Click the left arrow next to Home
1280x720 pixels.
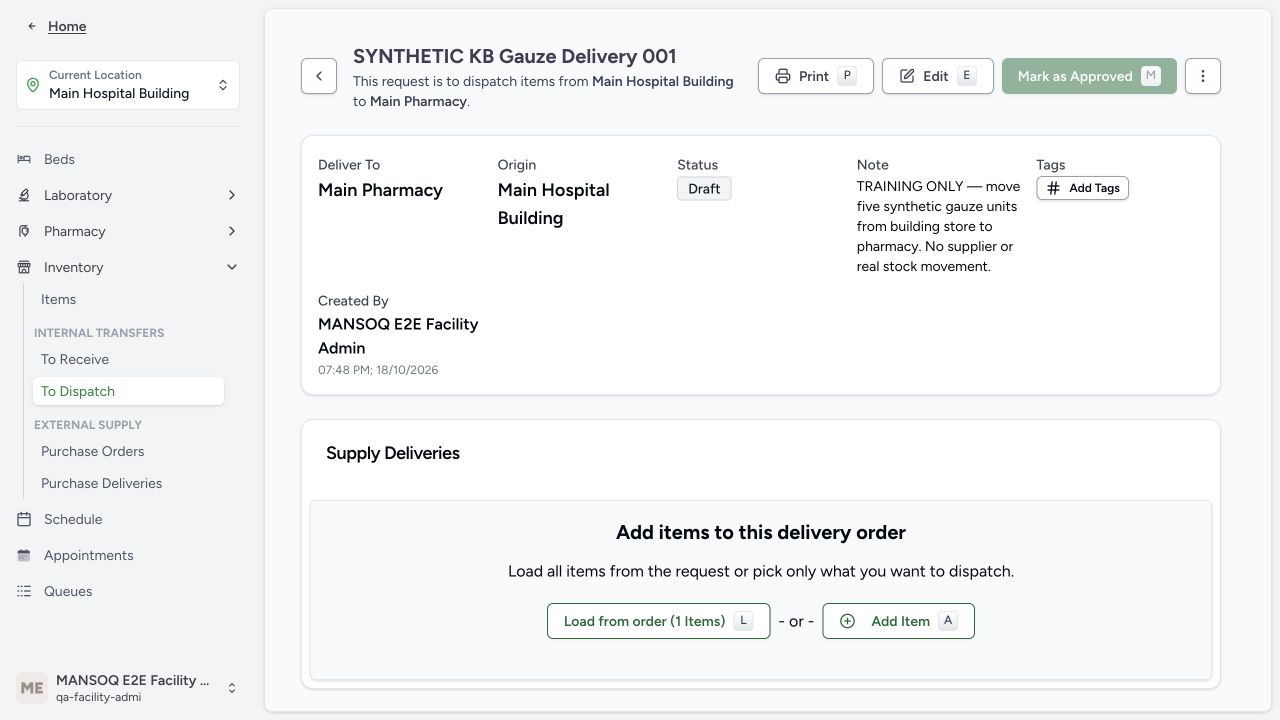click(x=33, y=26)
